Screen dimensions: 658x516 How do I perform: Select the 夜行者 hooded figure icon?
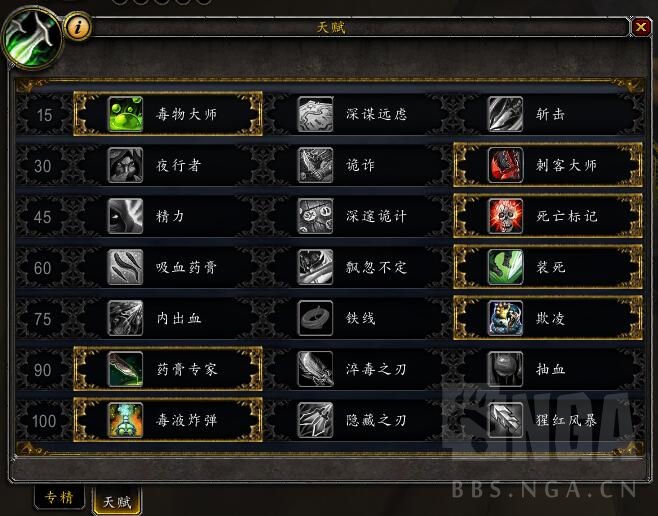(x=125, y=165)
